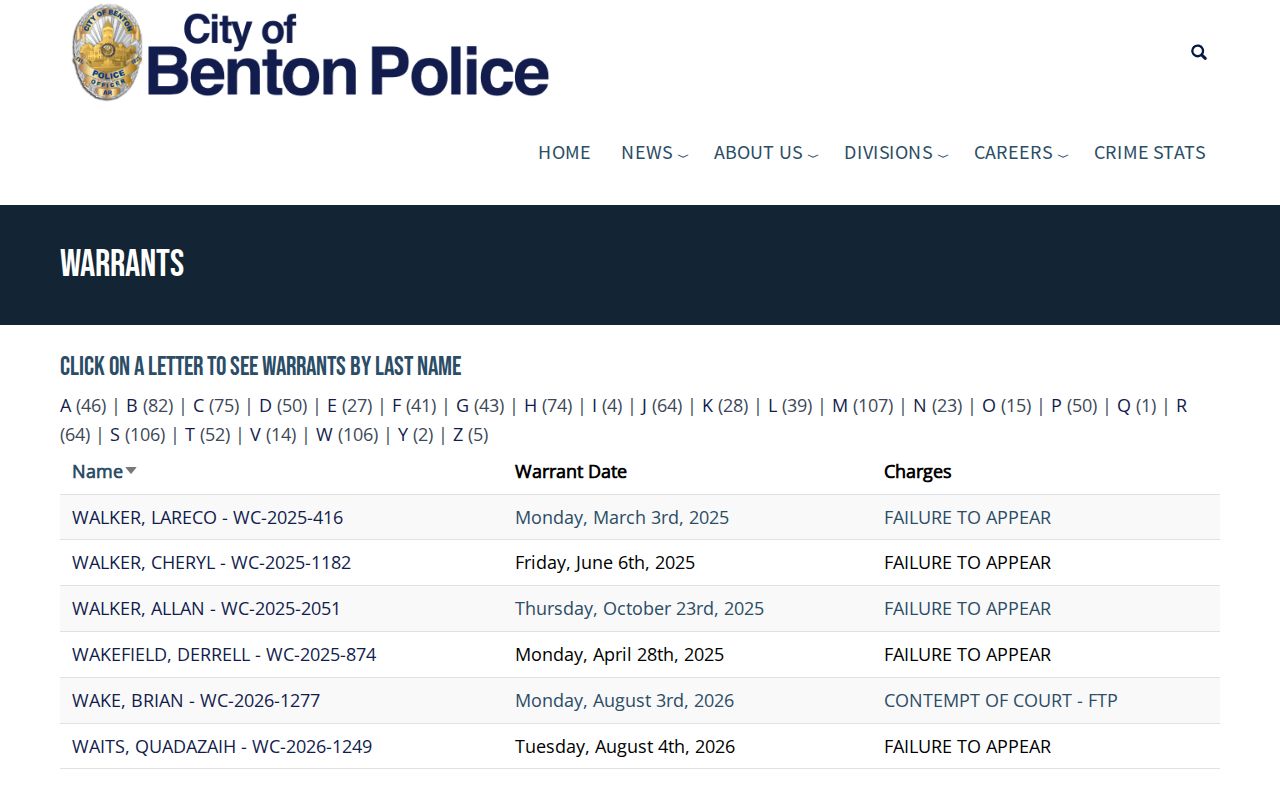Screen dimensions: 1280x800
Task: Open warrant WALKER, ALLAN - WC-2025-2051
Action: [206, 609]
